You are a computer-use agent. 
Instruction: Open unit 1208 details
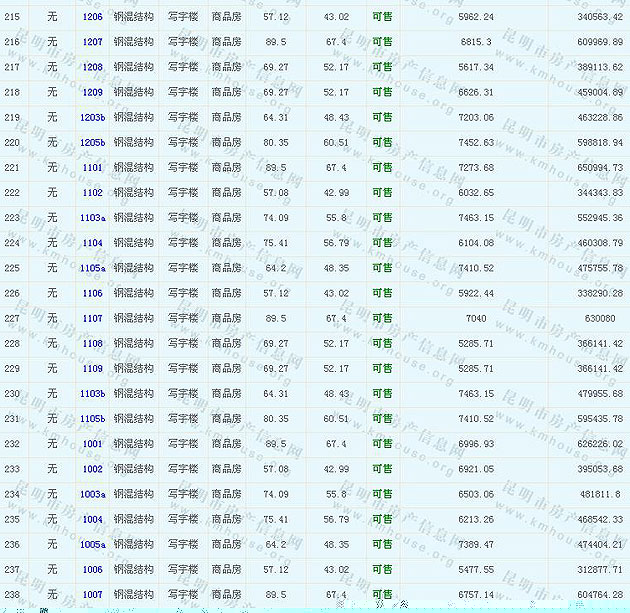92,67
